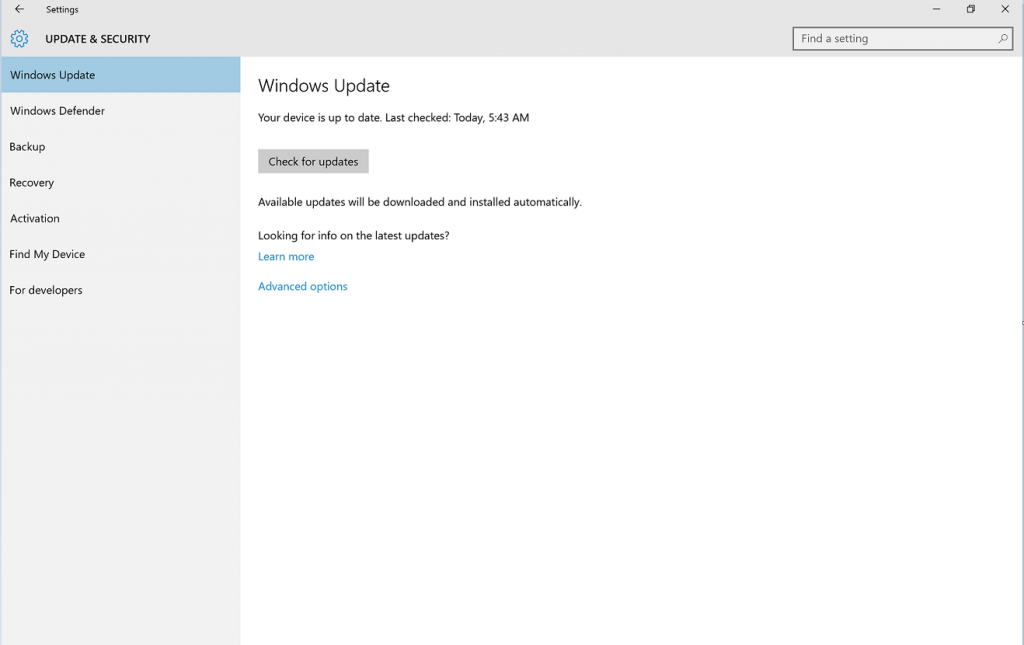1024x645 pixels.
Task: Follow the Learn more link
Action: (x=286, y=257)
